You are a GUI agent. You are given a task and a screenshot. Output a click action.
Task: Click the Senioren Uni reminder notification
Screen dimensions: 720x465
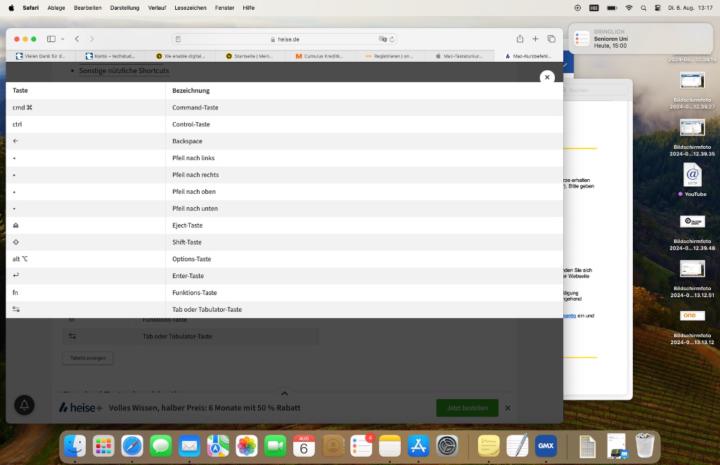(641, 39)
